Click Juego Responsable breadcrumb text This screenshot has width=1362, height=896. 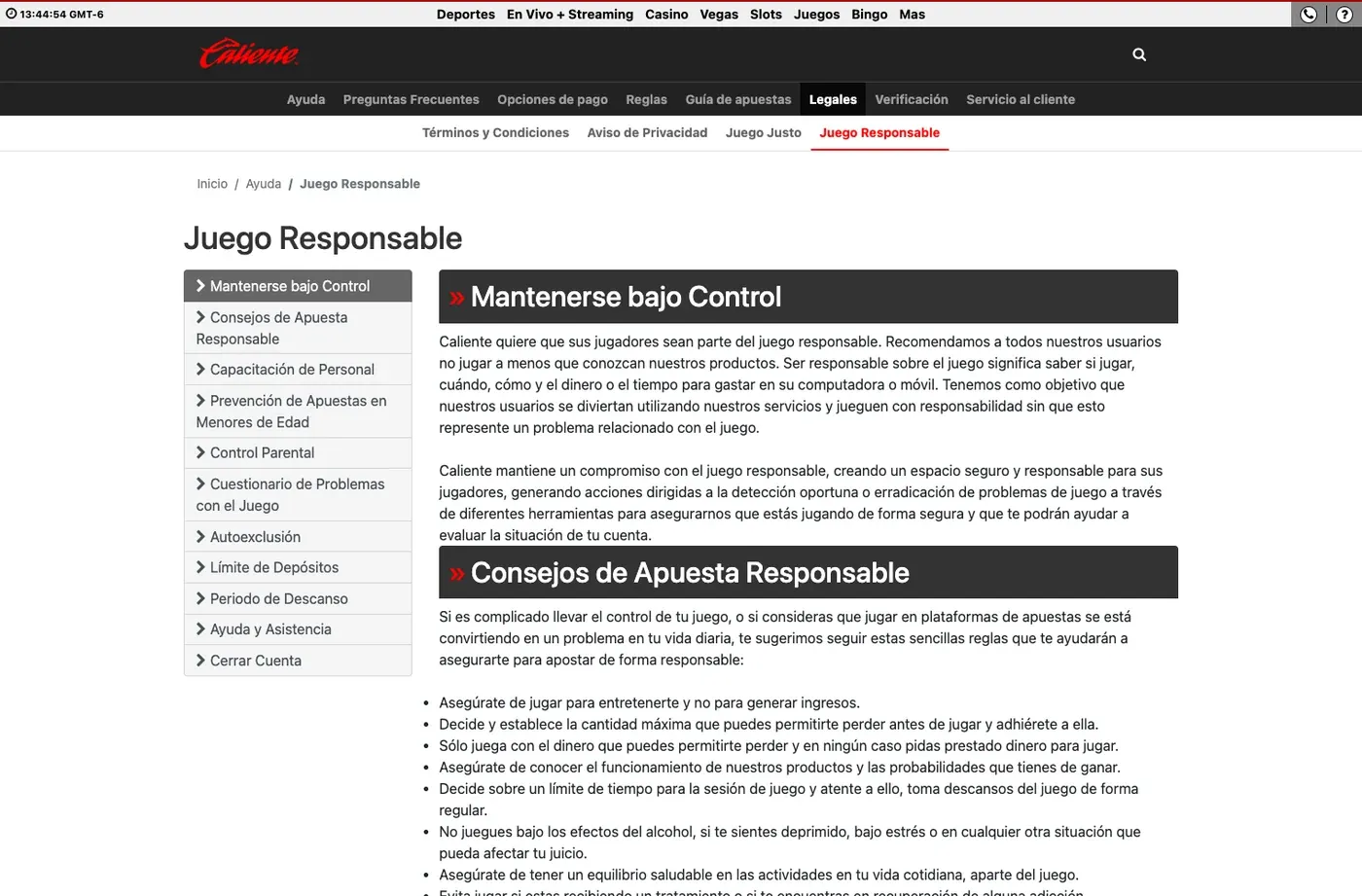tap(360, 184)
